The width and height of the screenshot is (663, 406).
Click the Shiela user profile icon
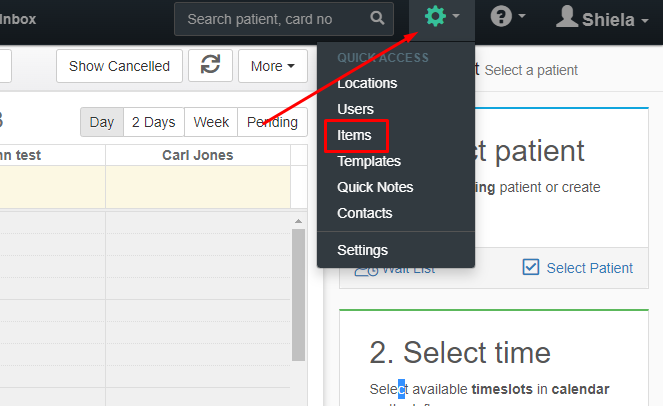tap(567, 16)
